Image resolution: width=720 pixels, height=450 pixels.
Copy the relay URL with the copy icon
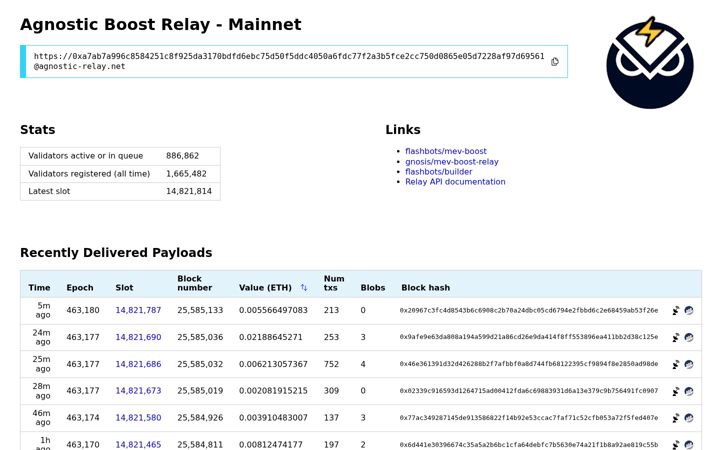555,62
